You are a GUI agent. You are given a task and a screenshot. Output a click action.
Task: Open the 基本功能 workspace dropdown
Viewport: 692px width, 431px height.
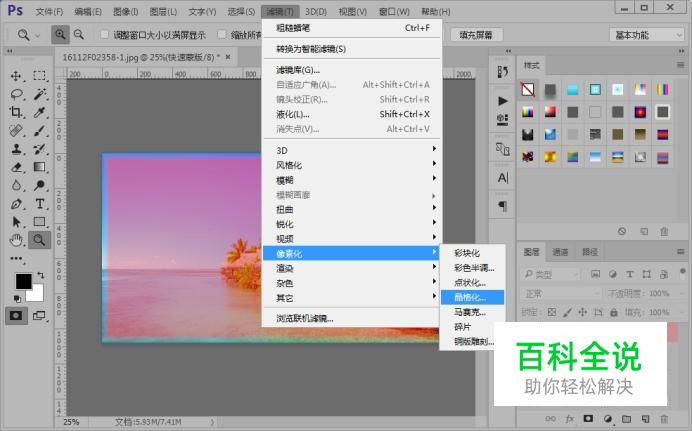tap(647, 35)
